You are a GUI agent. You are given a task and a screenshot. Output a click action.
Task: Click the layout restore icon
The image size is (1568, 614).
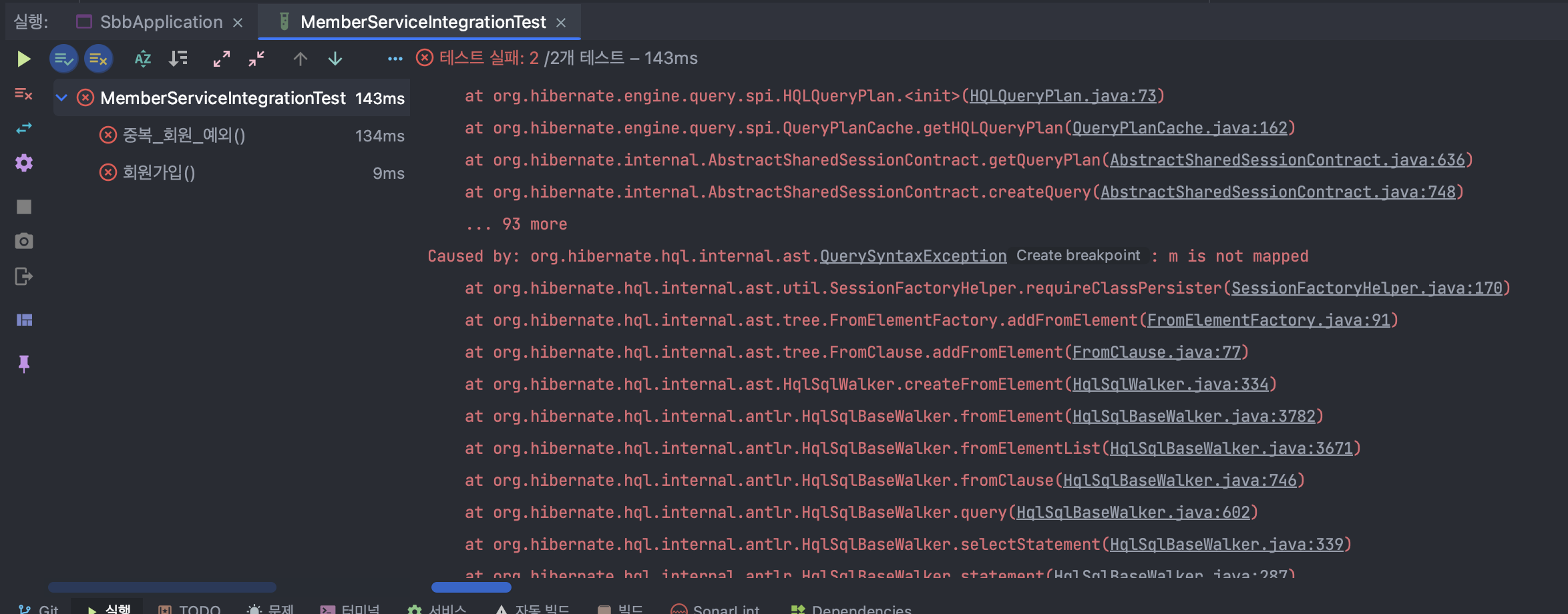tap(24, 320)
